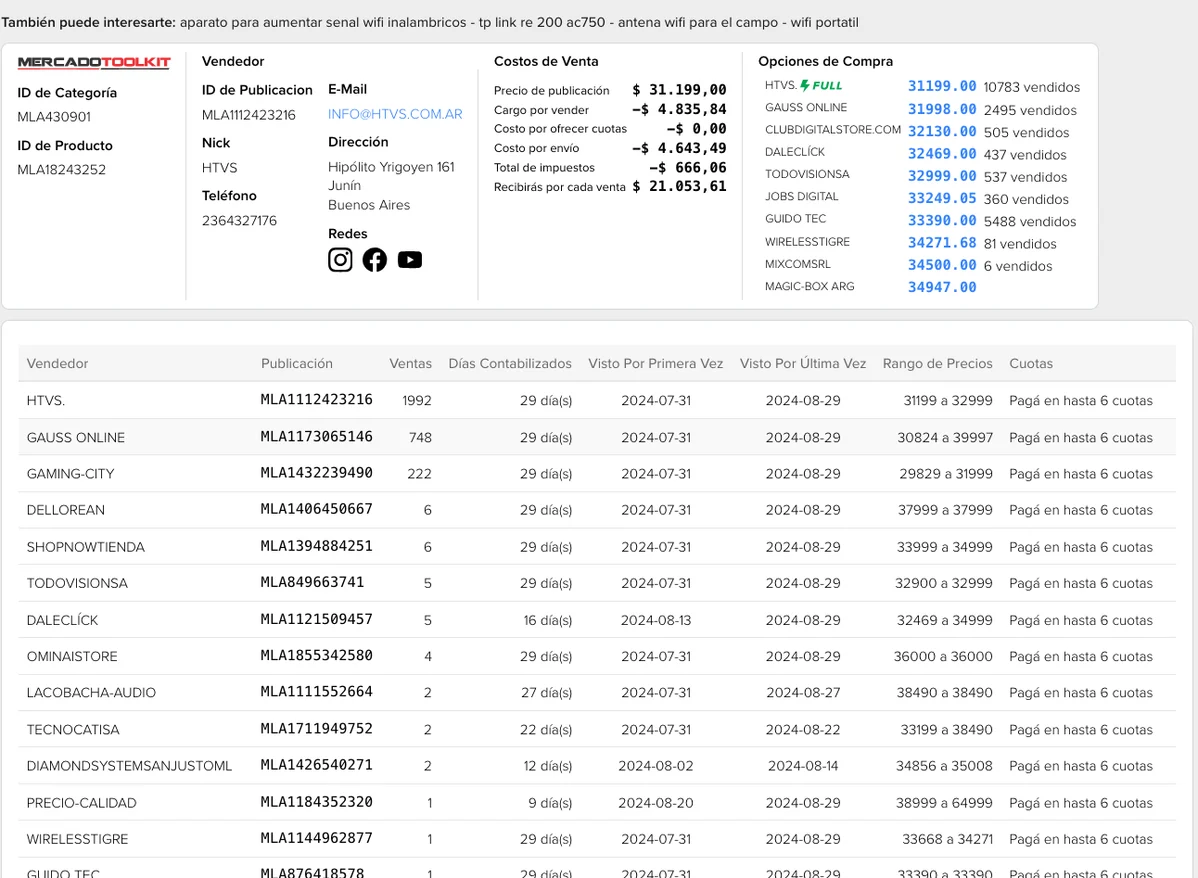Screen dimensions: 1198x878
Task: Select publication MLA1855342580 of OMINAISTORE
Action: pyautogui.click(x=316, y=656)
